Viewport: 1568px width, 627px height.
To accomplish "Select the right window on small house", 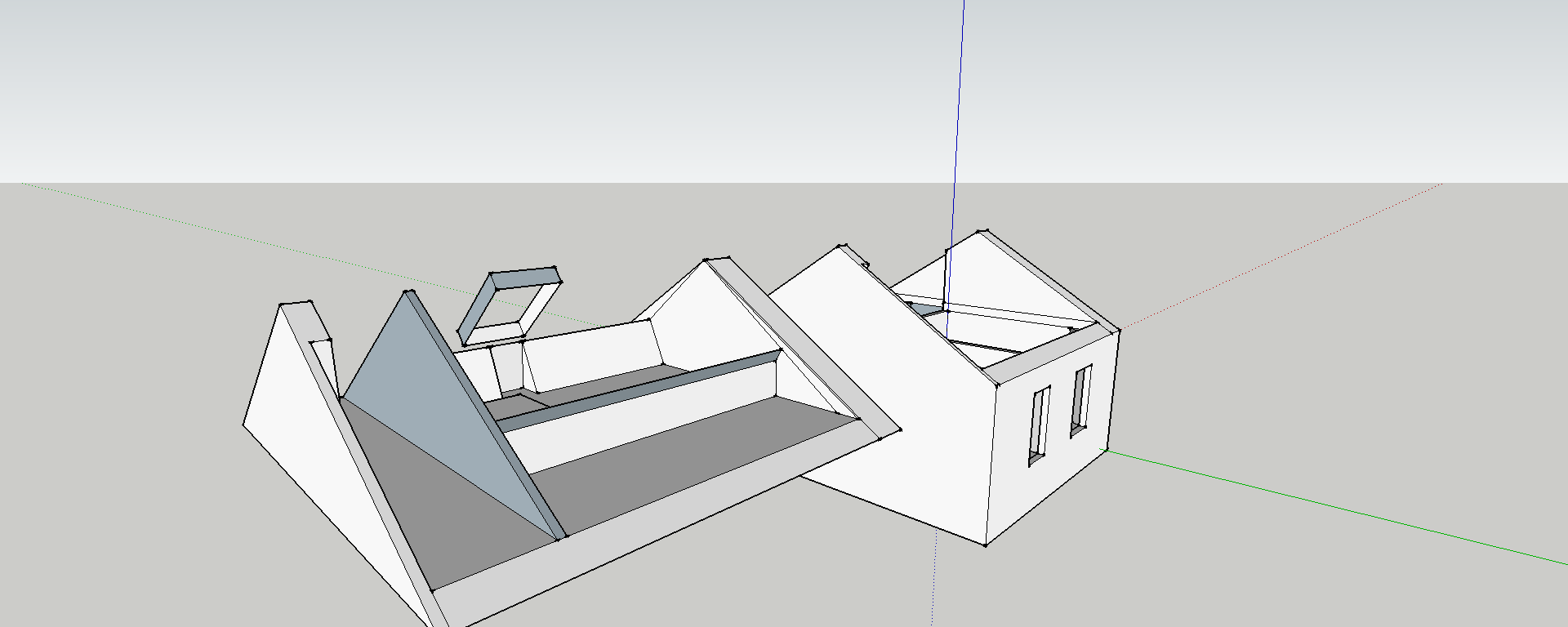I will pyautogui.click(x=1080, y=399).
